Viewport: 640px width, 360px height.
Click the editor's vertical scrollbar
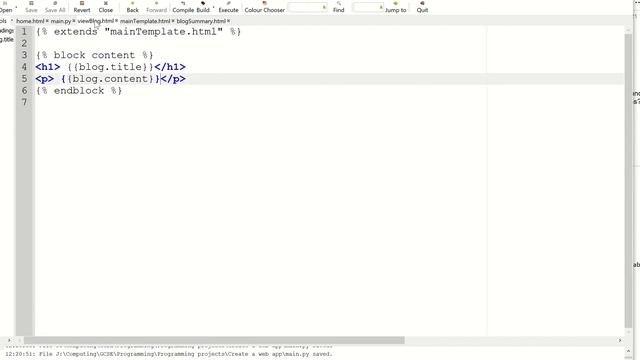click(x=628, y=180)
